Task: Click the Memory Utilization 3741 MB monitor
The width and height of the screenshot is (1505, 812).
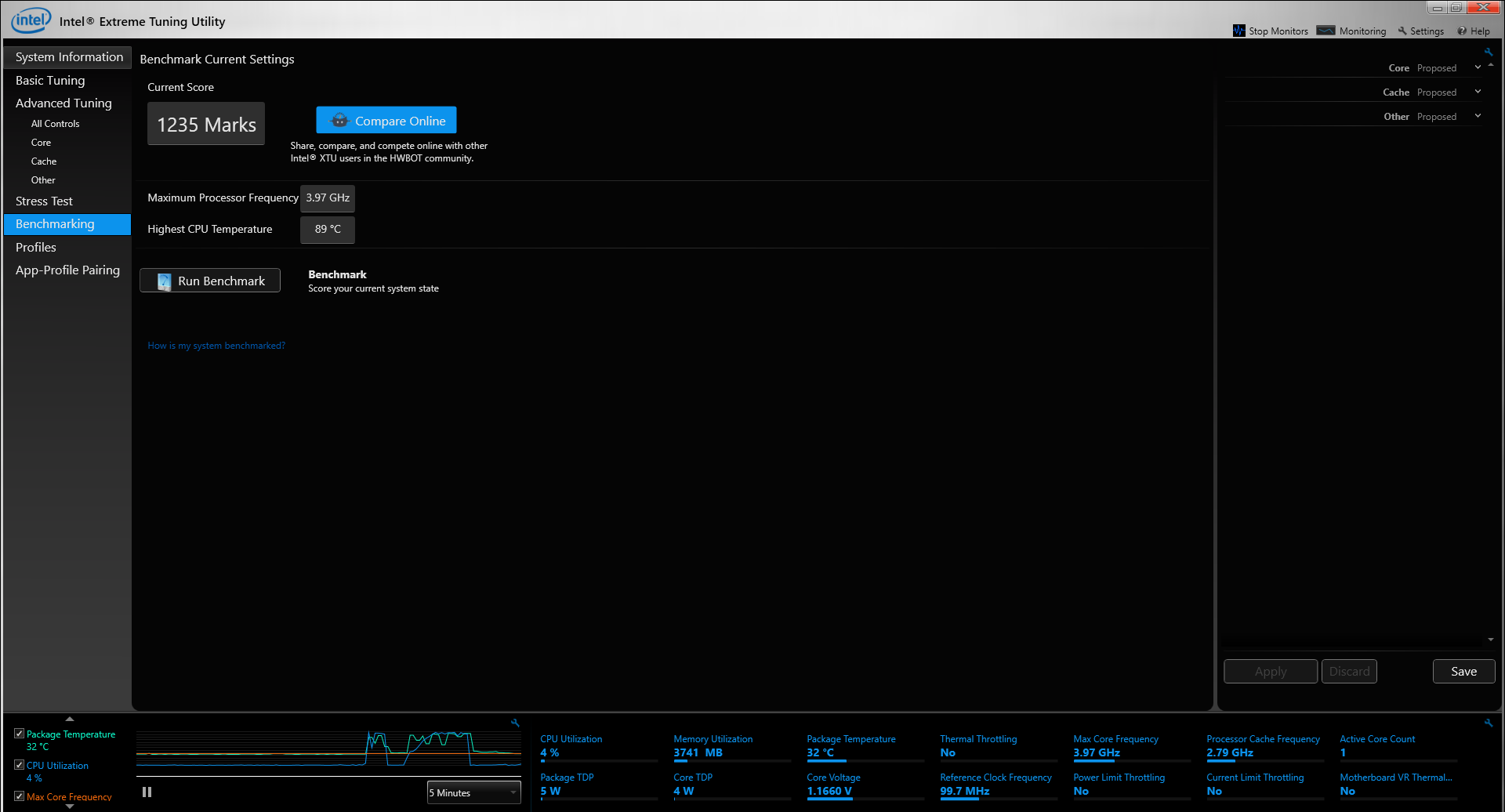Action: click(732, 749)
